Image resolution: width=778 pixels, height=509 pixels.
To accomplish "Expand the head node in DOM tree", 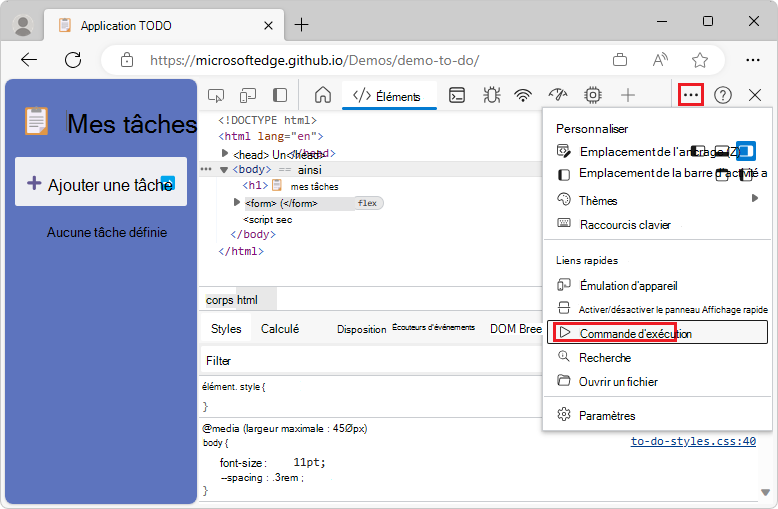I will click(224, 153).
